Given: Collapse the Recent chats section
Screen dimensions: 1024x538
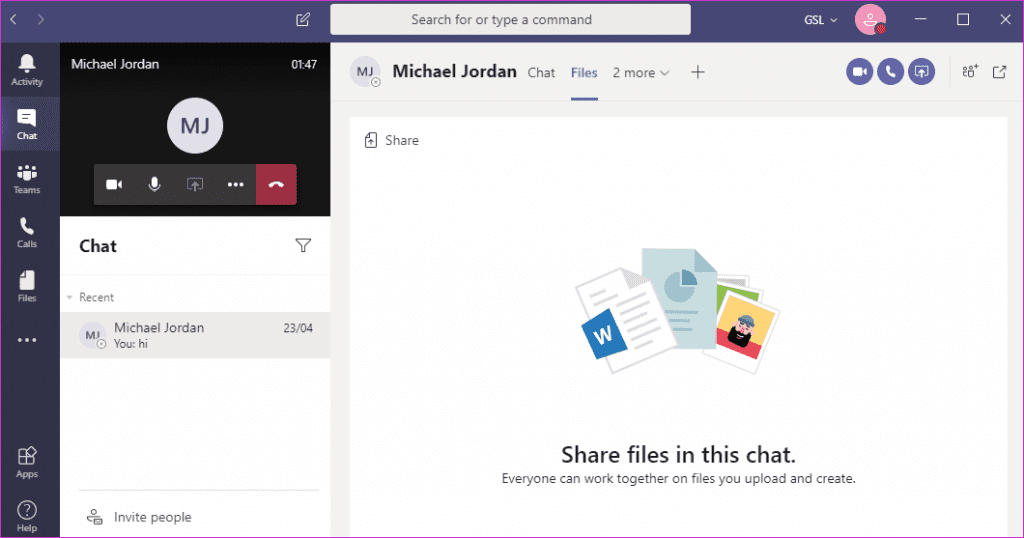Looking at the screenshot, I should click(70, 297).
